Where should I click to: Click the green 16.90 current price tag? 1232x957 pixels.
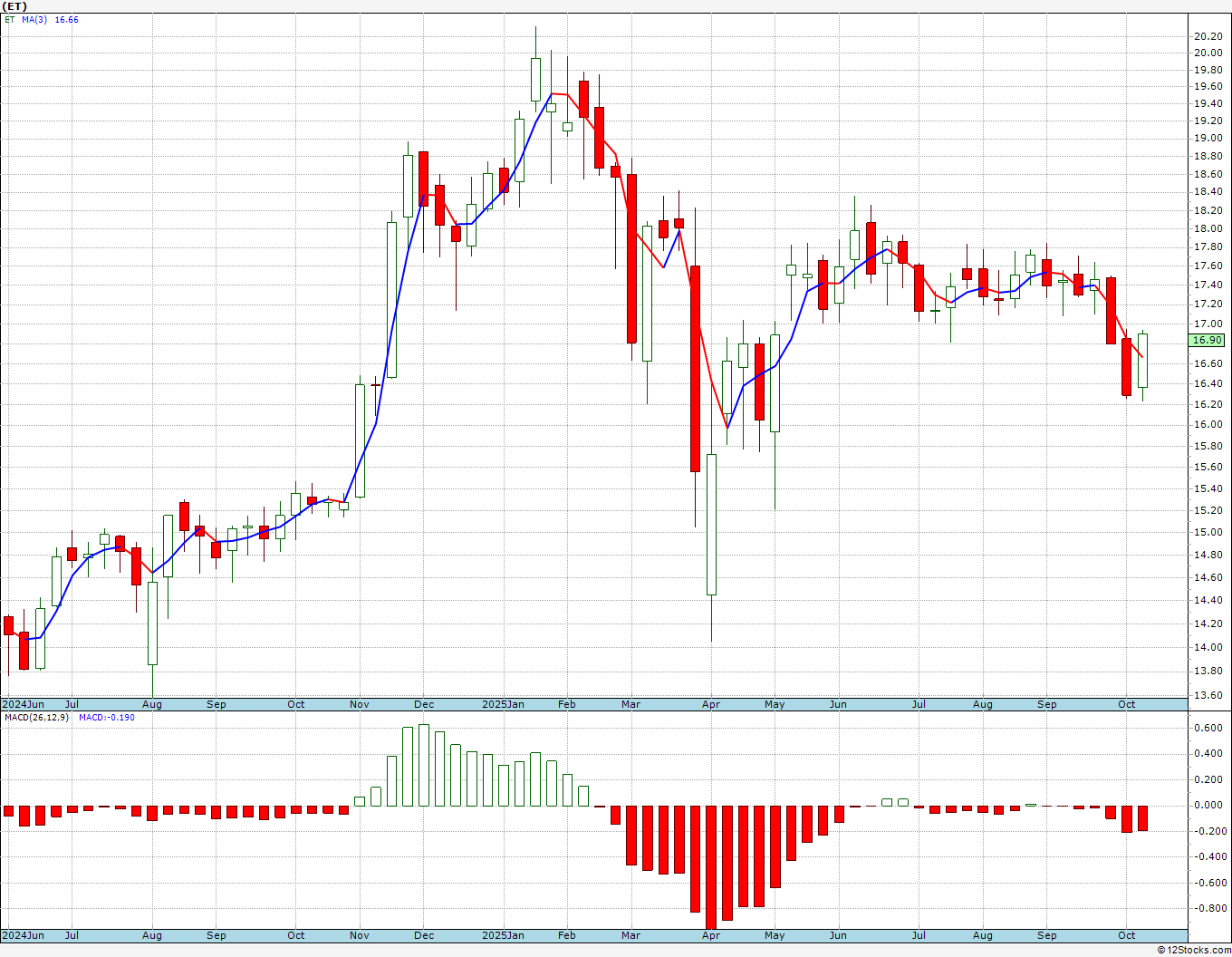1207,341
